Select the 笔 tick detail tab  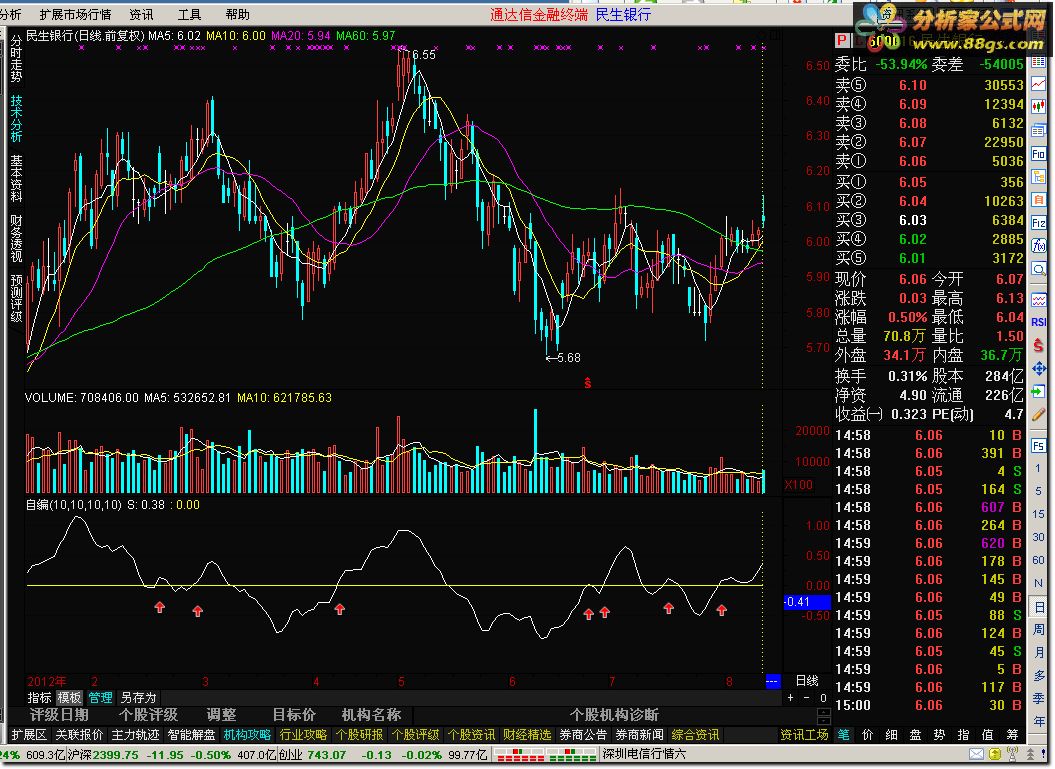843,735
